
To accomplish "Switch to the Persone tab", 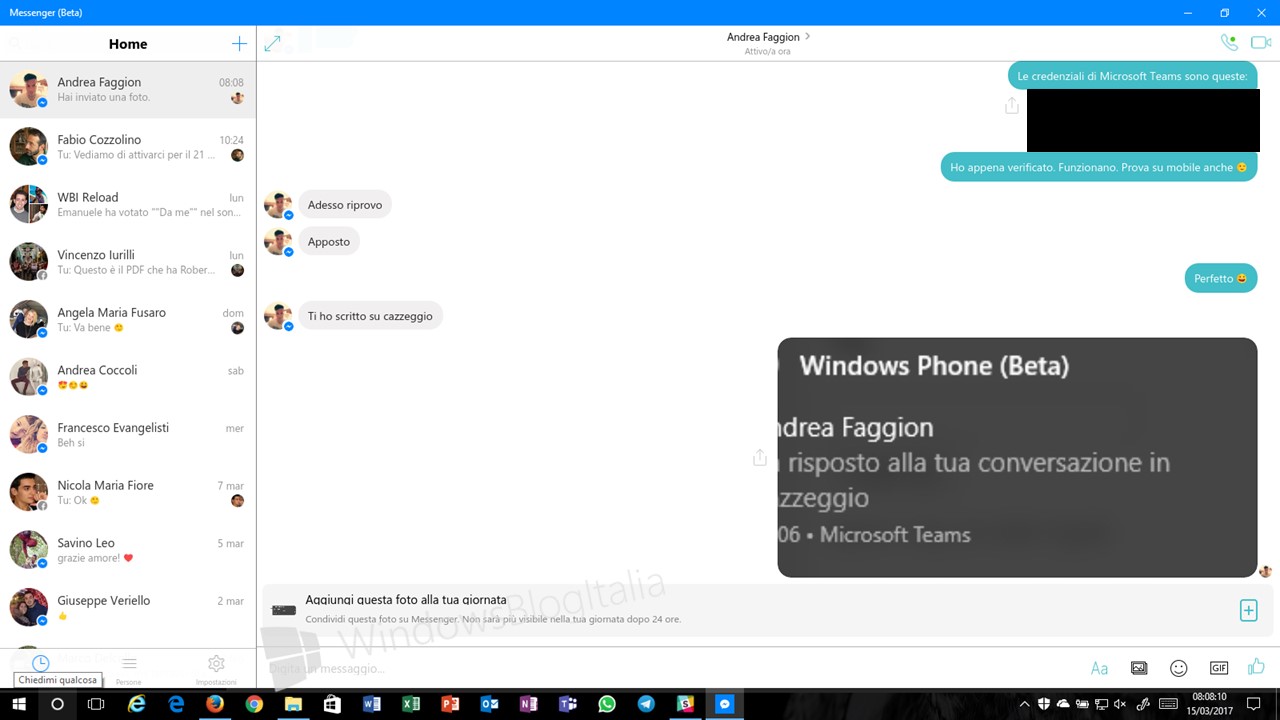I will pyautogui.click(x=128, y=669).
